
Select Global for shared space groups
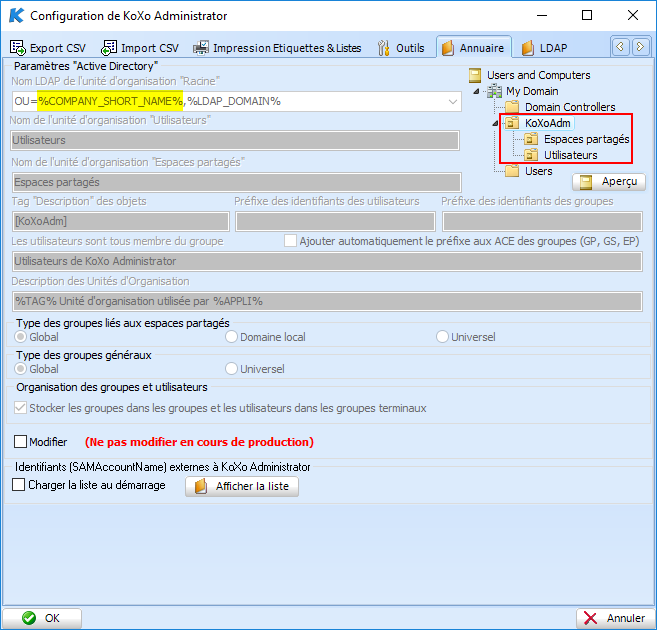pyautogui.click(x=20, y=337)
